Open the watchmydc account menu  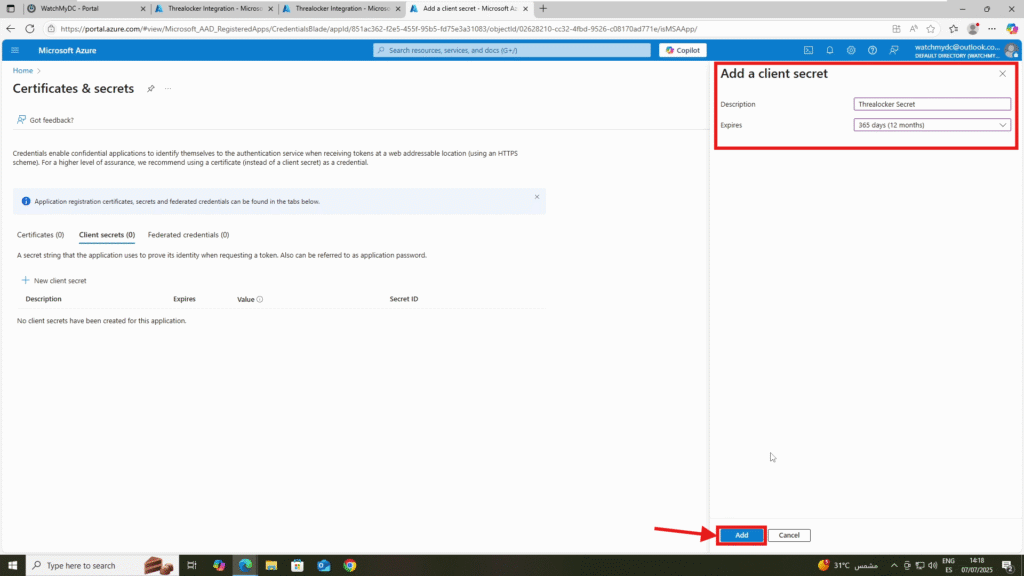(x=966, y=50)
